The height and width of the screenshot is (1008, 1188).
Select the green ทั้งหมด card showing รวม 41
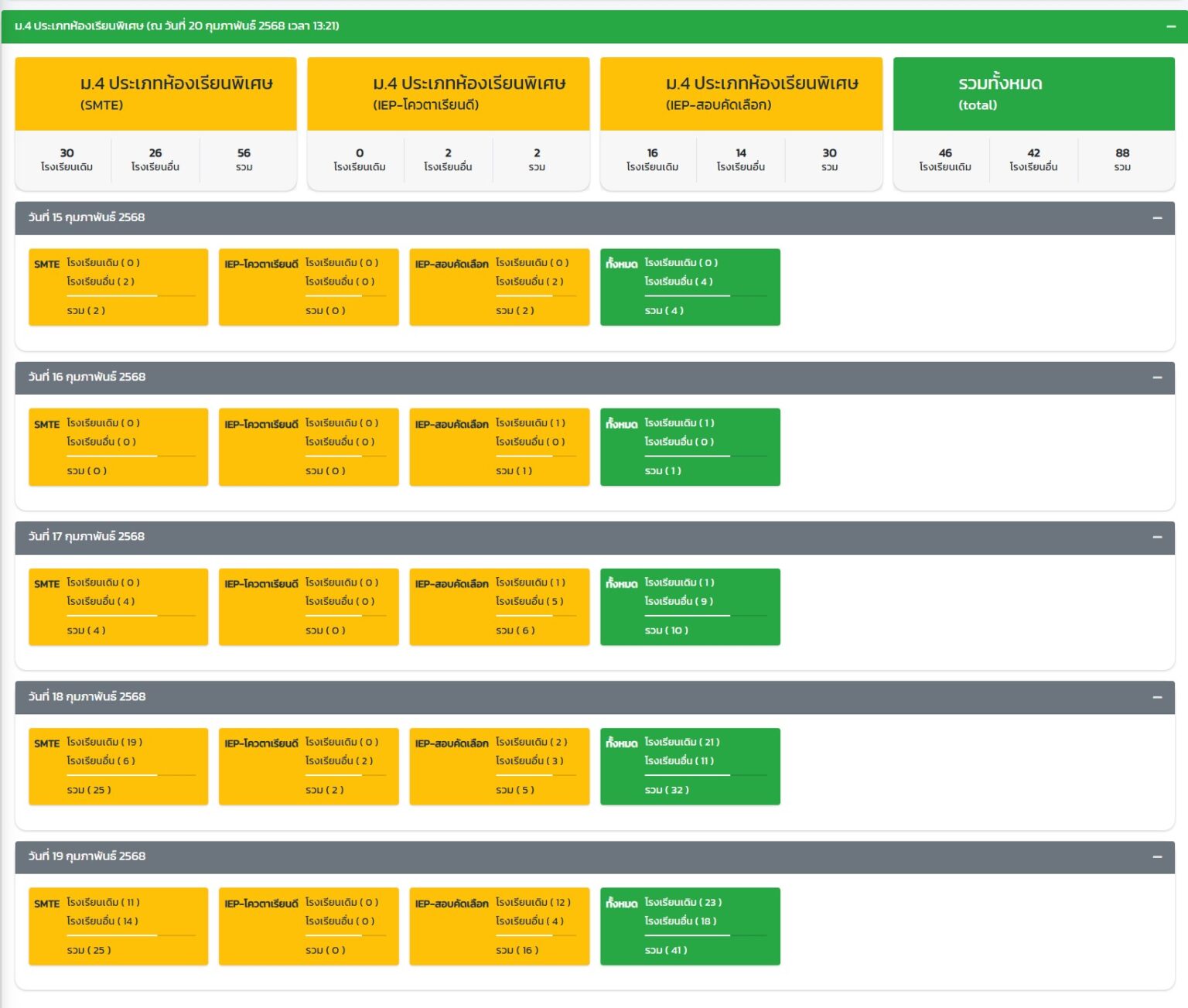[x=690, y=926]
